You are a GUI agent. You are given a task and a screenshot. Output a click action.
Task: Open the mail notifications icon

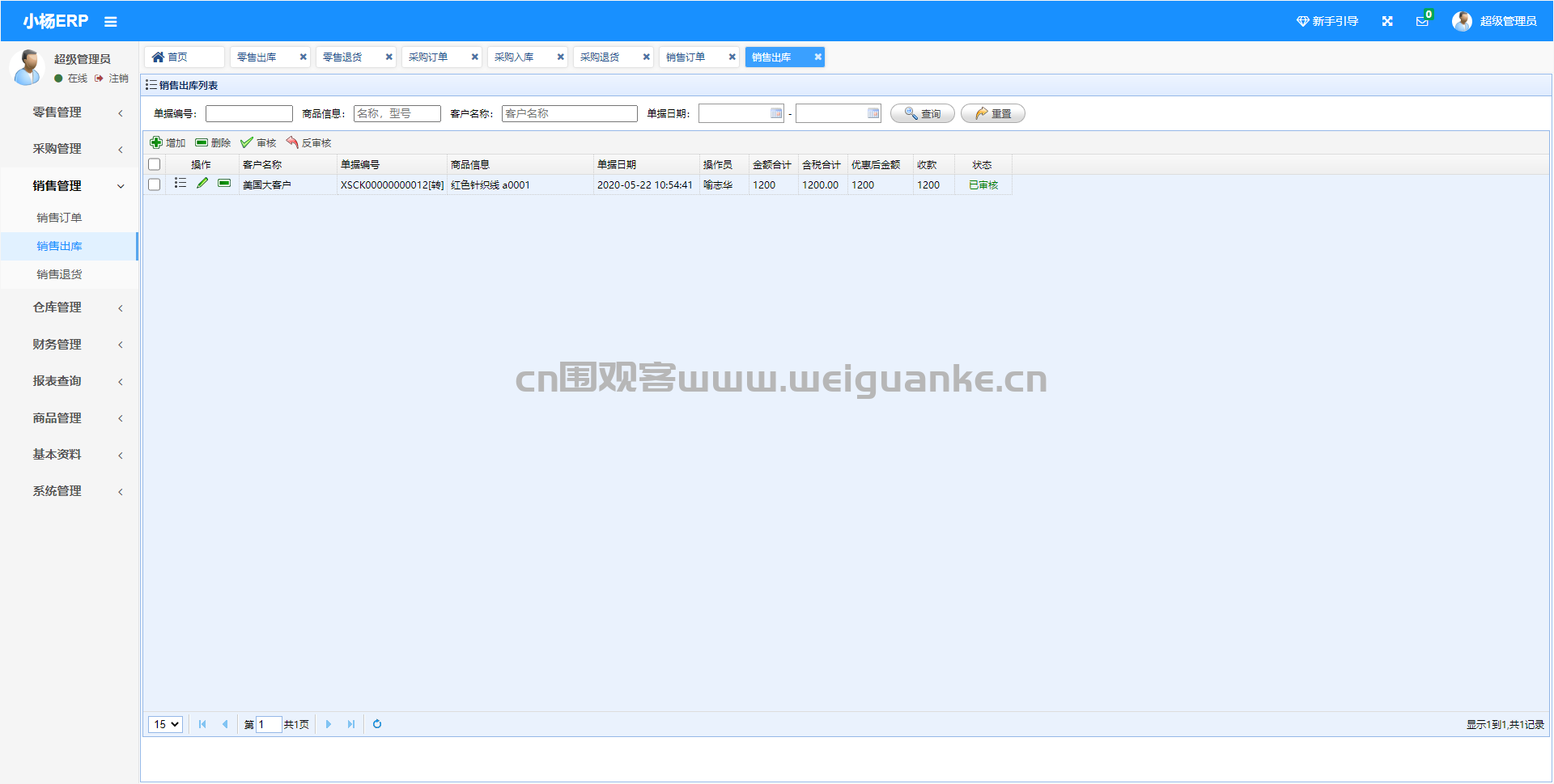pos(1422,21)
